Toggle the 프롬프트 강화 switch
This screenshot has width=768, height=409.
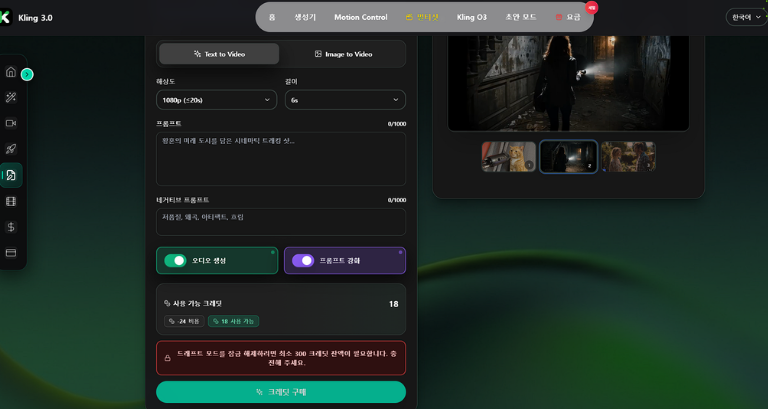tap(303, 261)
